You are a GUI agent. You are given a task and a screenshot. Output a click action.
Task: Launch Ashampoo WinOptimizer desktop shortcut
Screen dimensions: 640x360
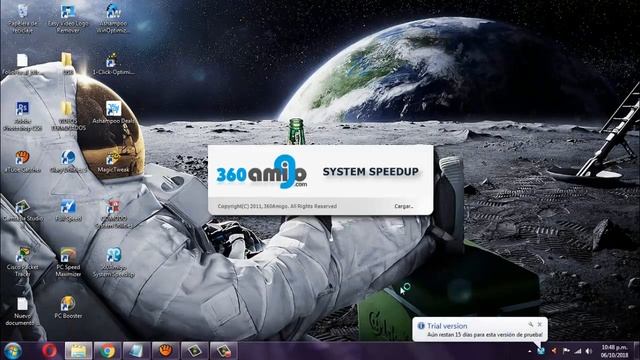click(113, 19)
